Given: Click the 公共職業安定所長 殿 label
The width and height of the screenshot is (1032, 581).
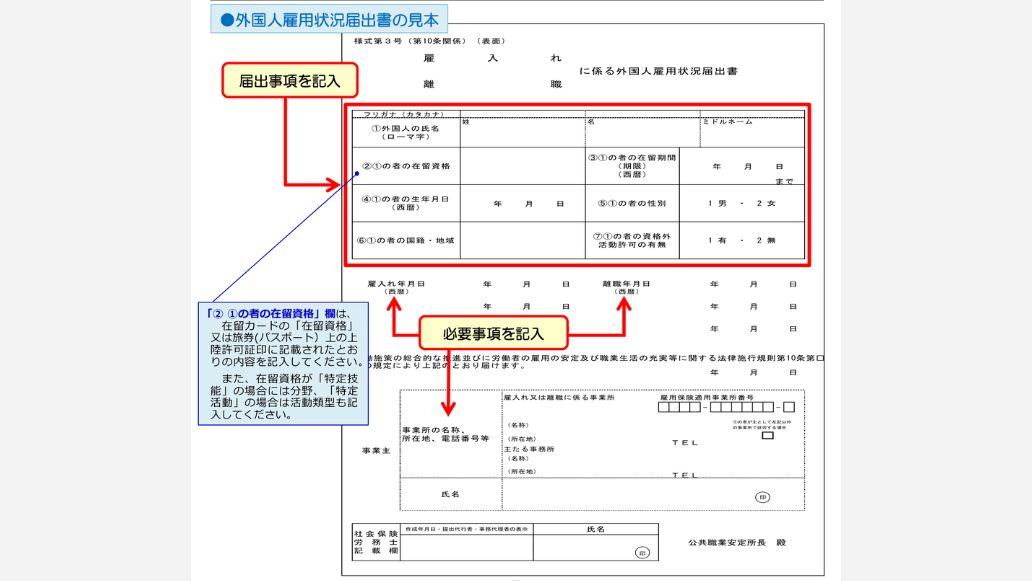Looking at the screenshot, I should [x=738, y=542].
